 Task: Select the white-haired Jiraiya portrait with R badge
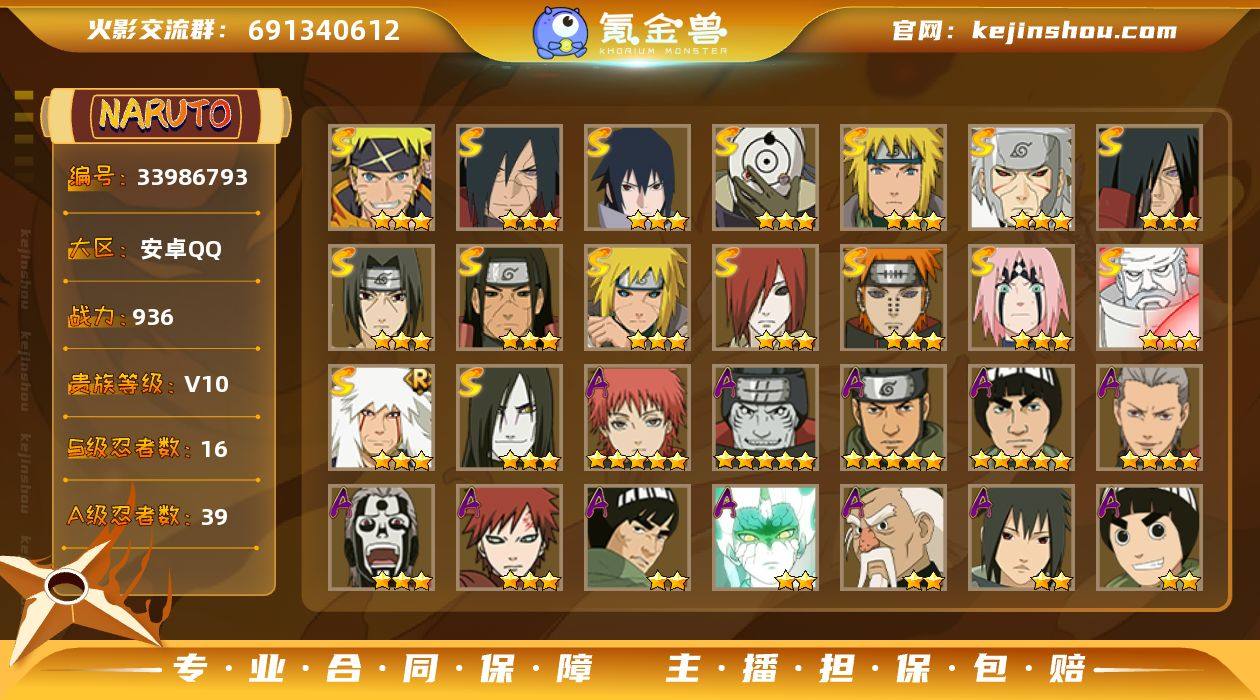[381, 418]
